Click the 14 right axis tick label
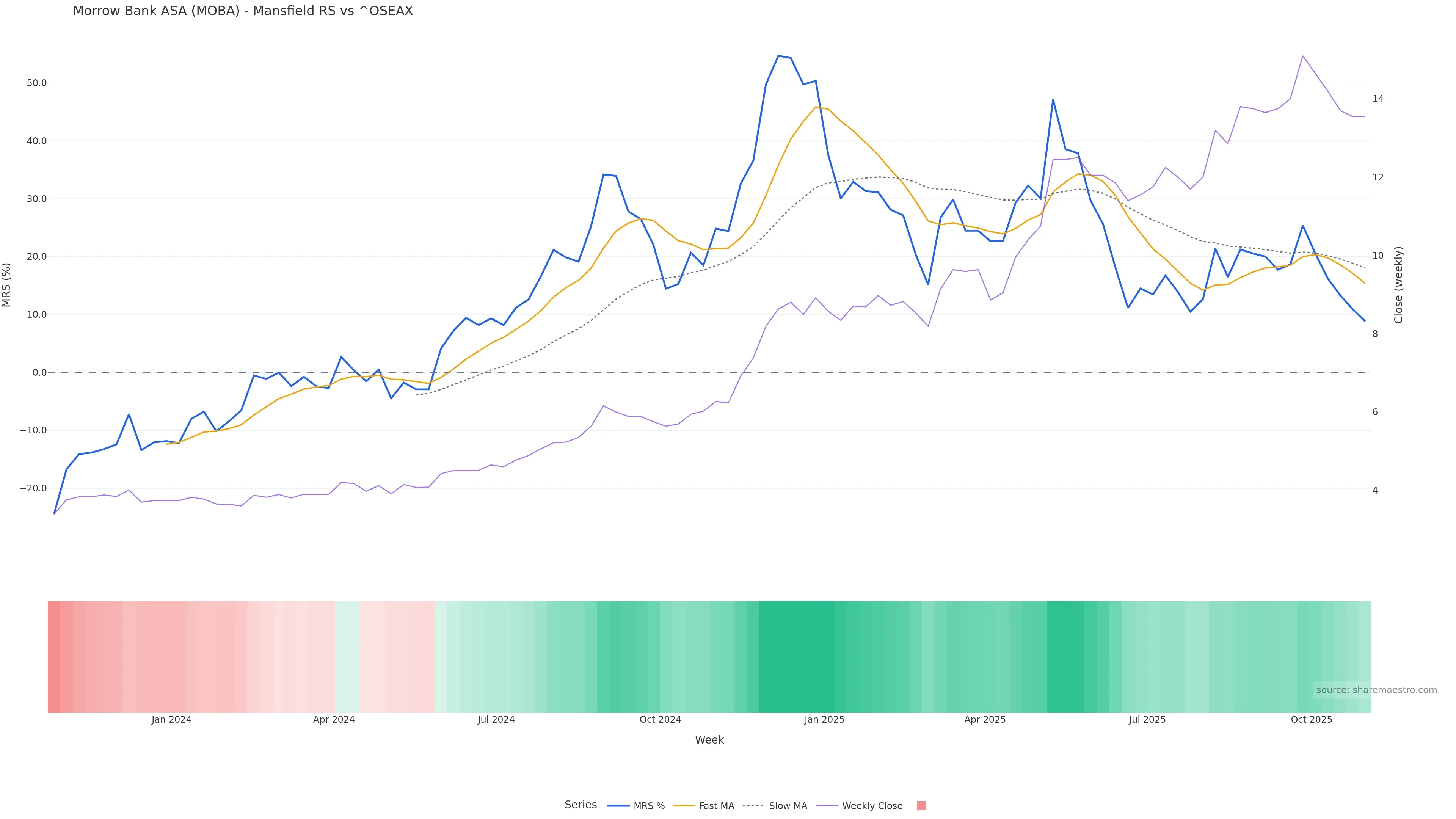The image size is (1456, 819). 1378,99
